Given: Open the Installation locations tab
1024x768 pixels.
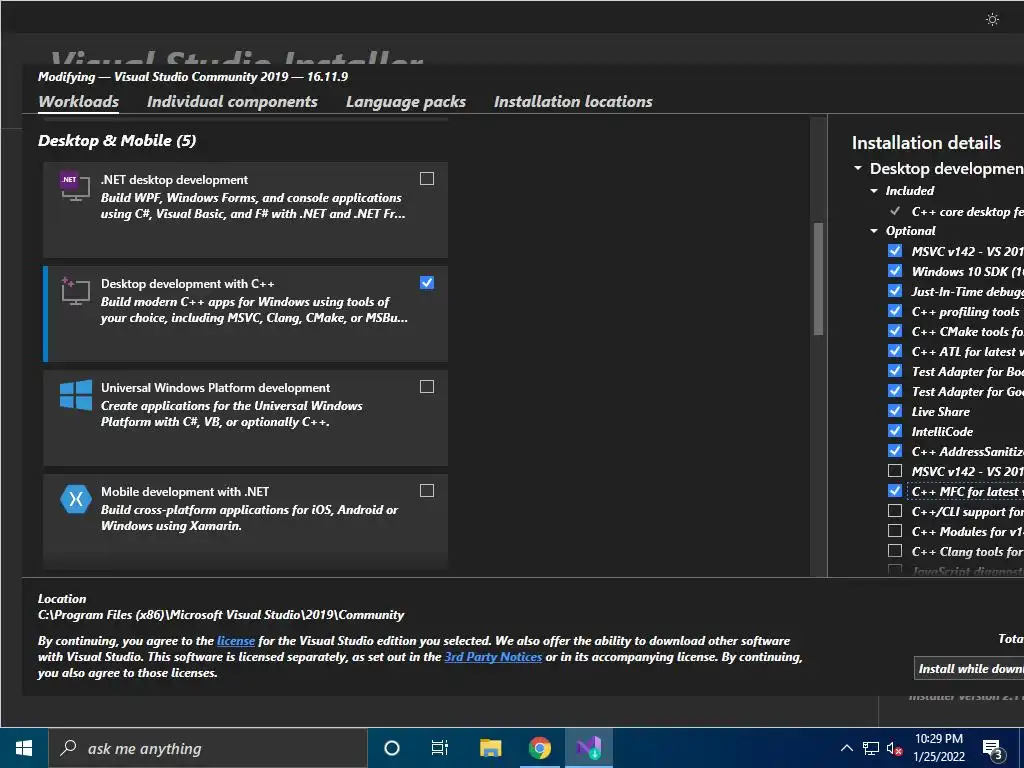Looking at the screenshot, I should click(573, 102).
